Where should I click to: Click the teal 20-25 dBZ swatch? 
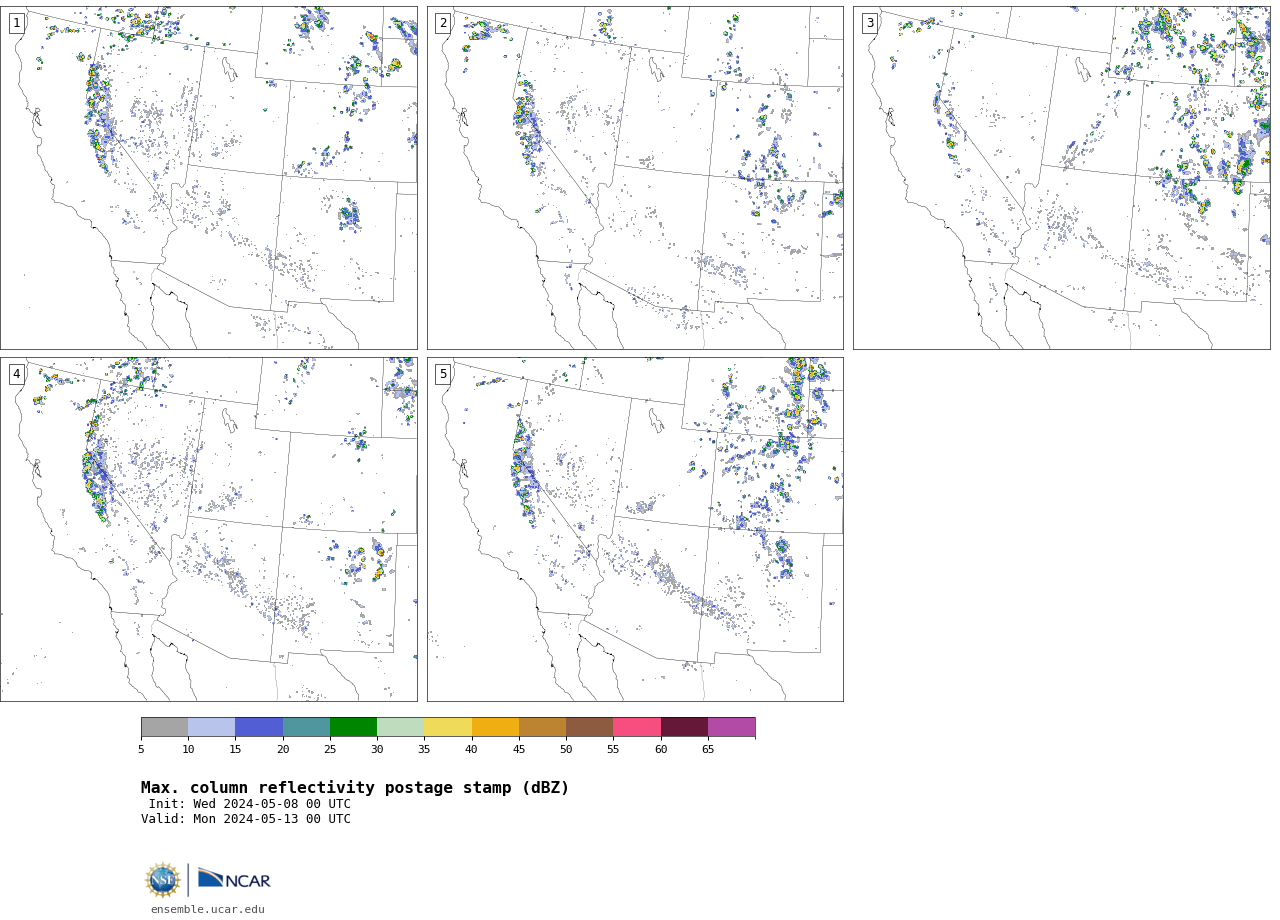pos(306,727)
